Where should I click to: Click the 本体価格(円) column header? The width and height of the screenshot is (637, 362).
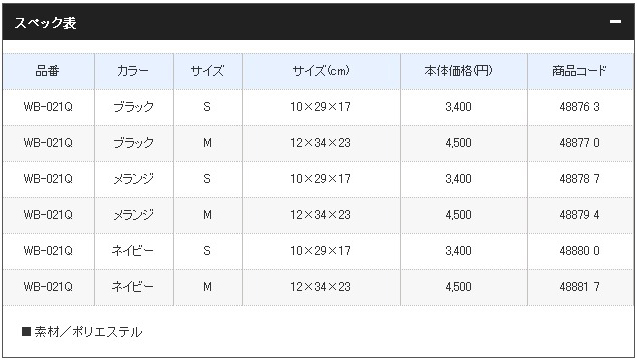[x=458, y=71]
